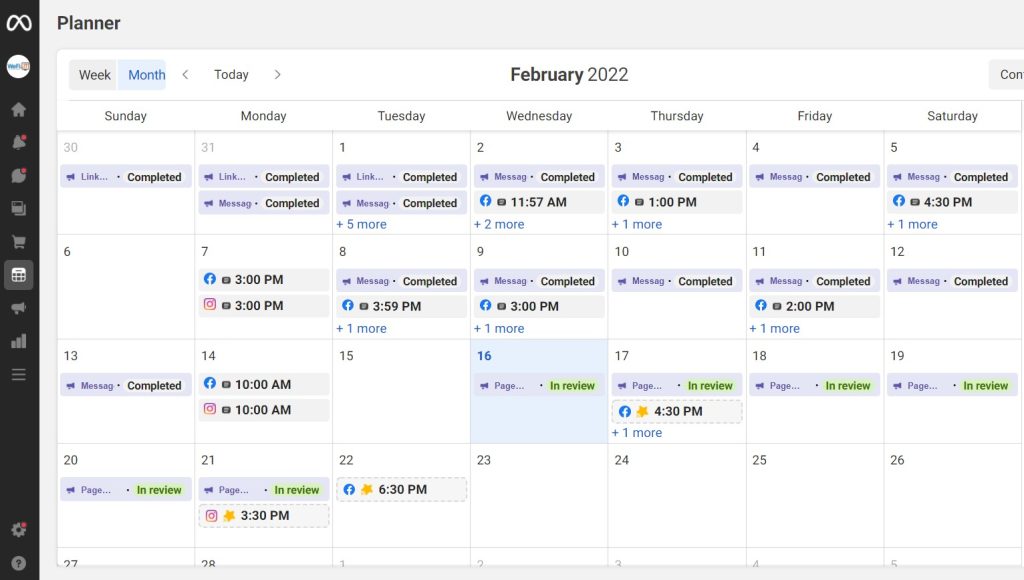Jump to today using the Today button
This screenshot has height=580, width=1024.
pos(231,74)
